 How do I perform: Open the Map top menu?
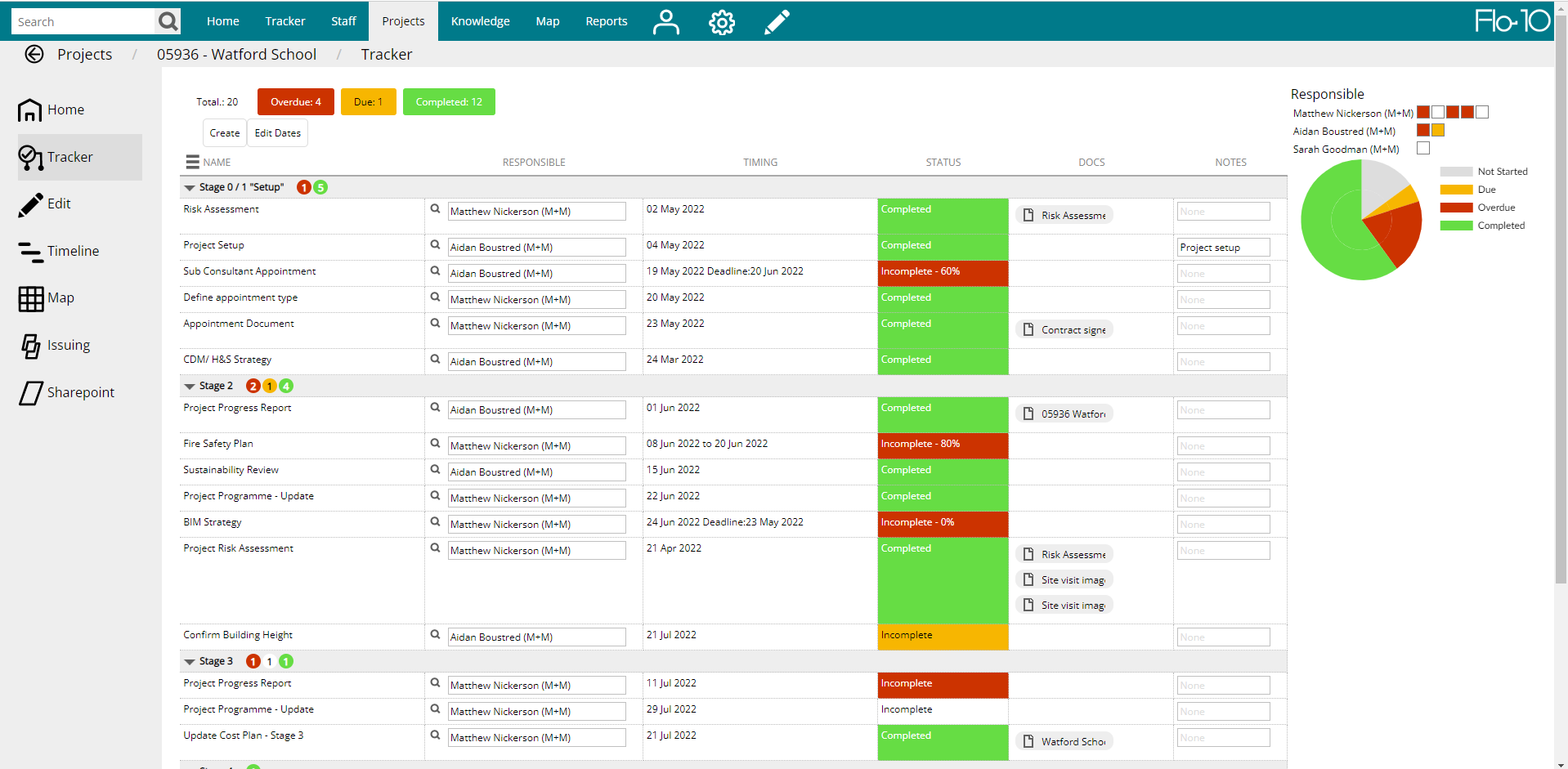click(x=548, y=21)
